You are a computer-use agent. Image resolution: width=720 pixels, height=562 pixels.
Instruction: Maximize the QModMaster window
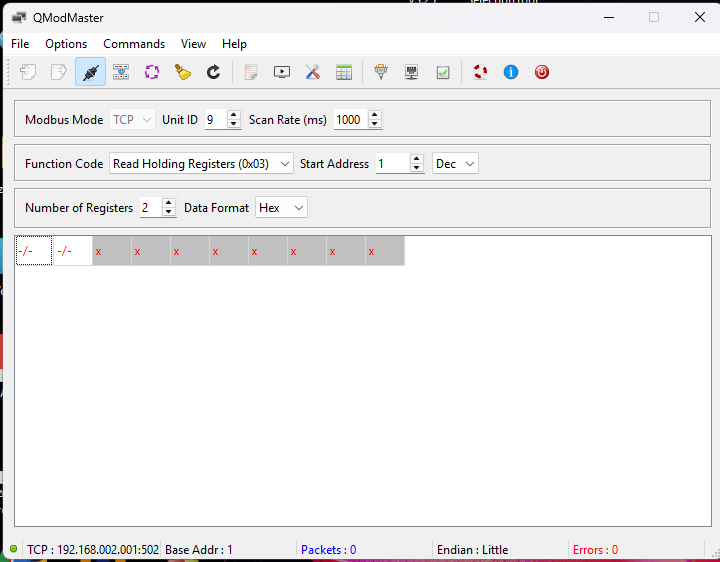point(654,17)
